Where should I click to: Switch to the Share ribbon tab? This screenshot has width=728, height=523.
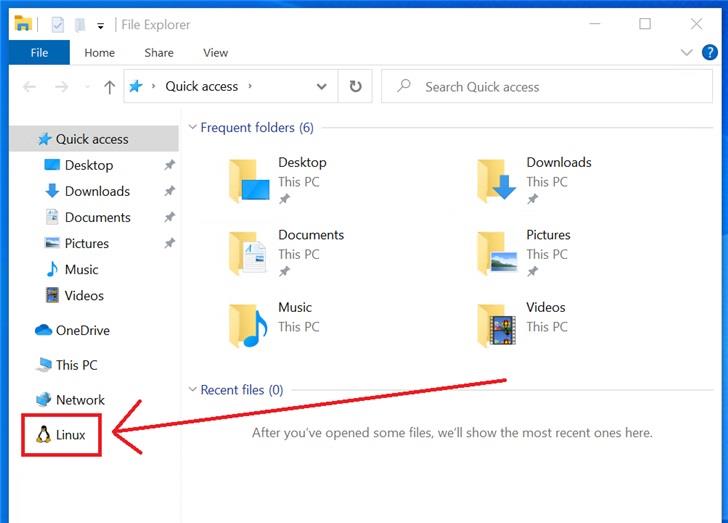click(x=159, y=52)
